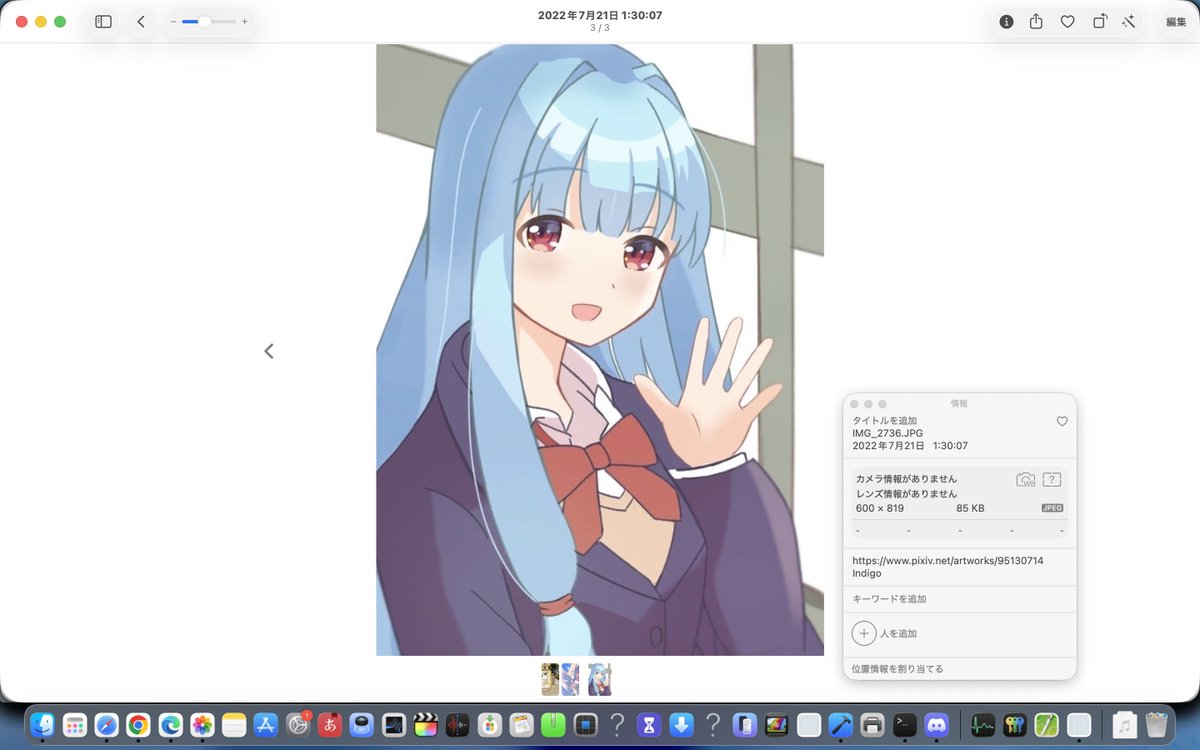Viewport: 1200px width, 750px height.
Task: Click the question mark frame icon
Action: pyautogui.click(x=1051, y=480)
